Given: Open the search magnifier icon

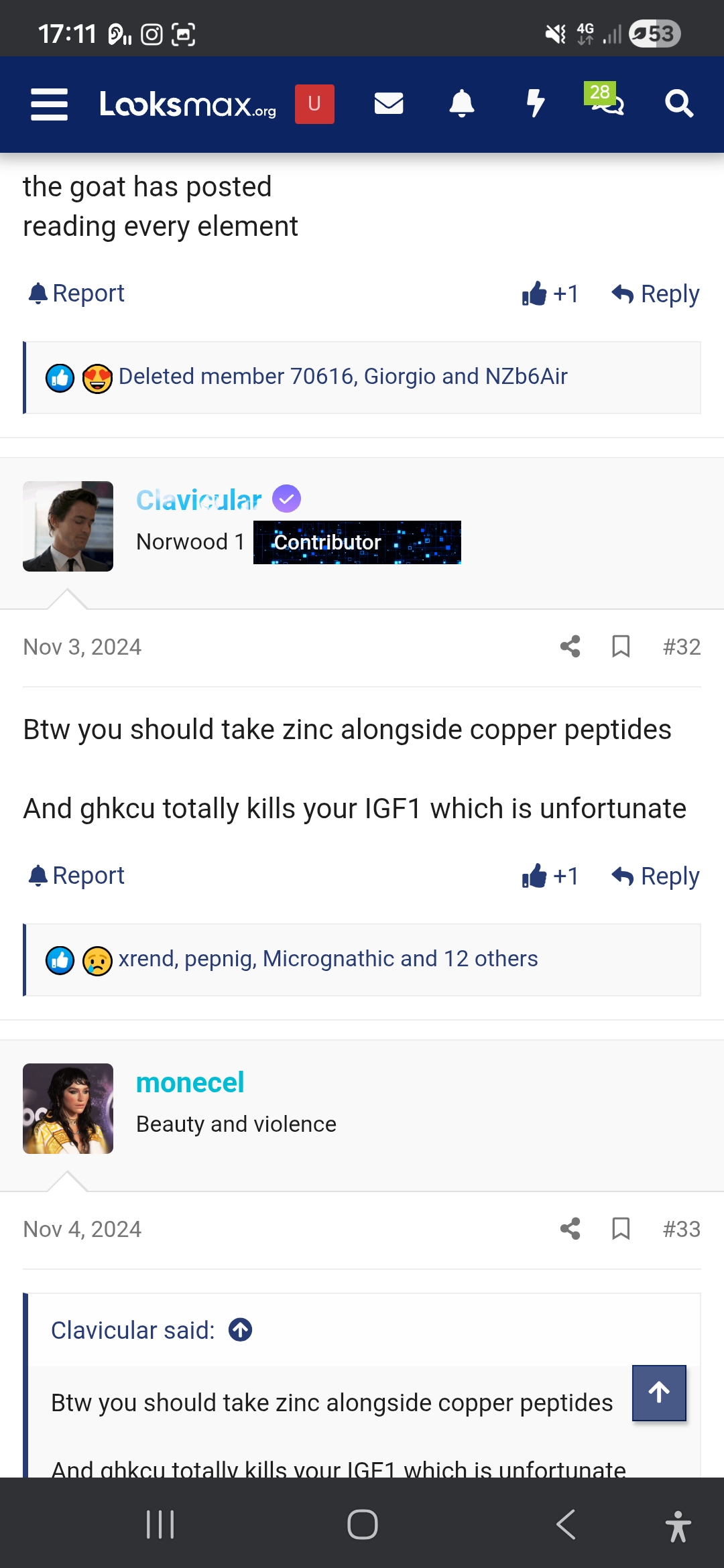Looking at the screenshot, I should (678, 104).
